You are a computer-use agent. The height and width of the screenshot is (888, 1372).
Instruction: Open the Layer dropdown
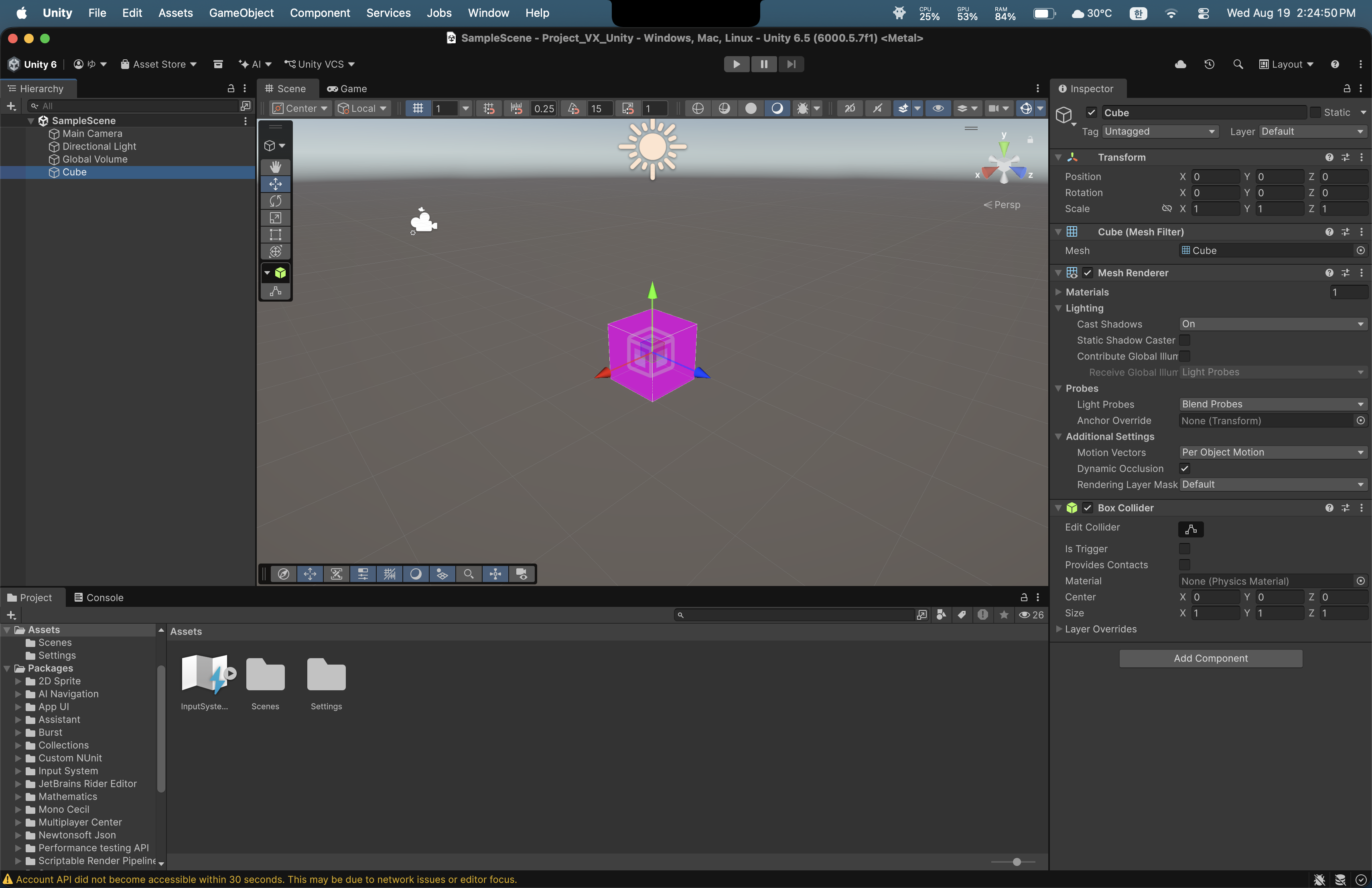click(1313, 132)
